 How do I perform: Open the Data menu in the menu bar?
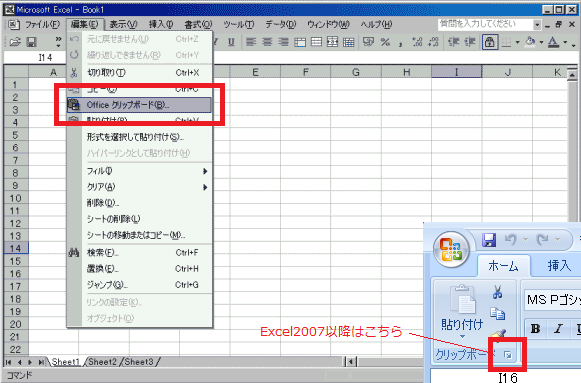(x=280, y=24)
